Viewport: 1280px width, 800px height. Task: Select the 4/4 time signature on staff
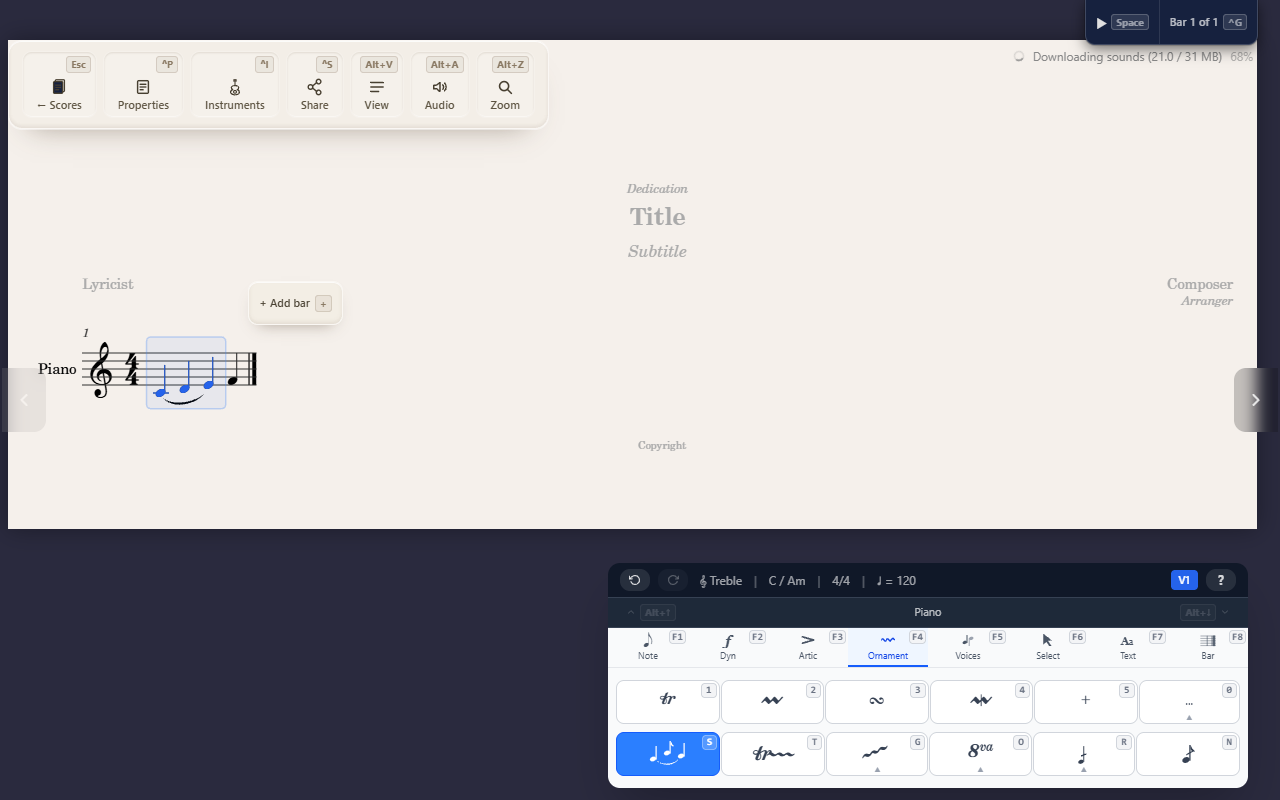click(x=131, y=369)
